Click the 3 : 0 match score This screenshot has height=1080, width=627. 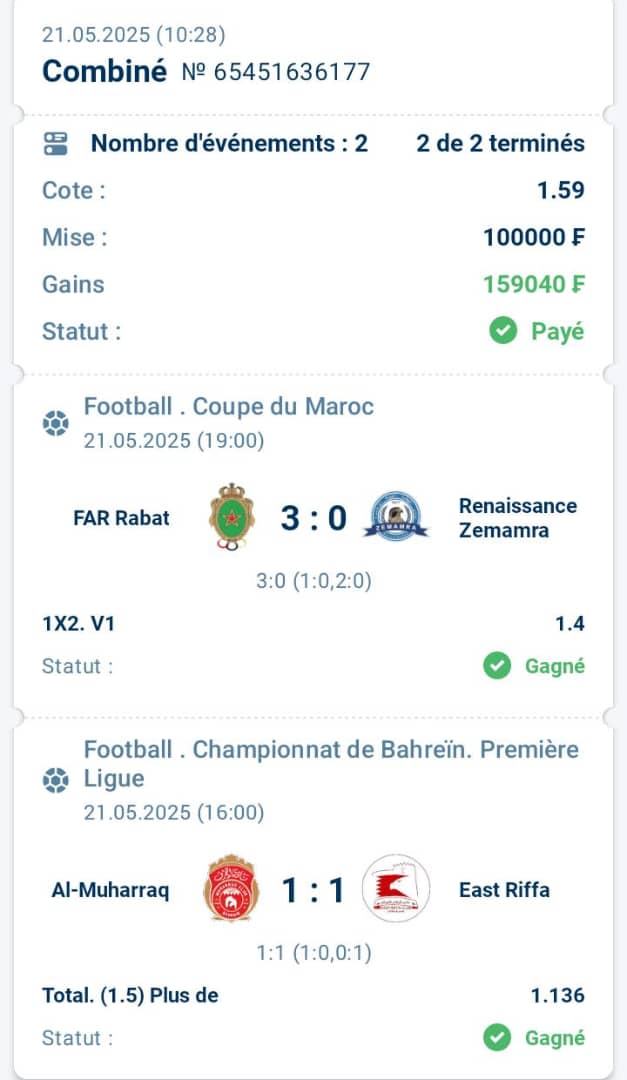pos(314,518)
